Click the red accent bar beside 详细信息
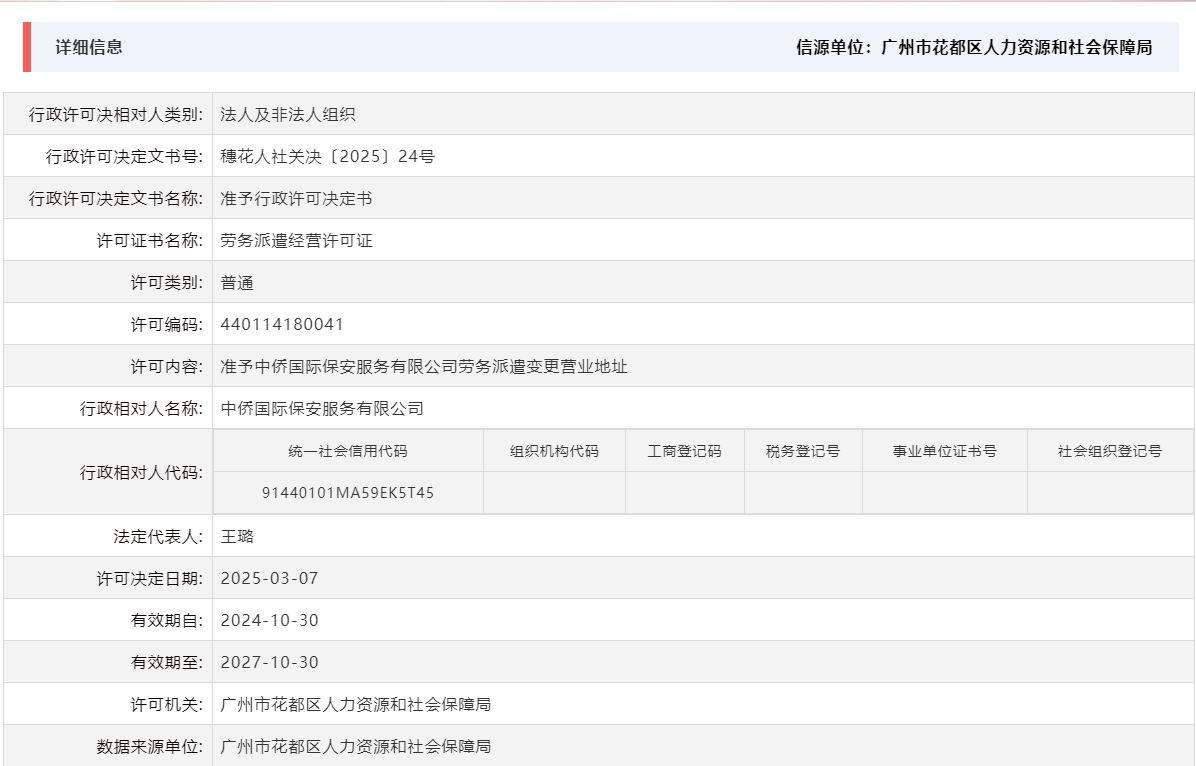 [26, 46]
